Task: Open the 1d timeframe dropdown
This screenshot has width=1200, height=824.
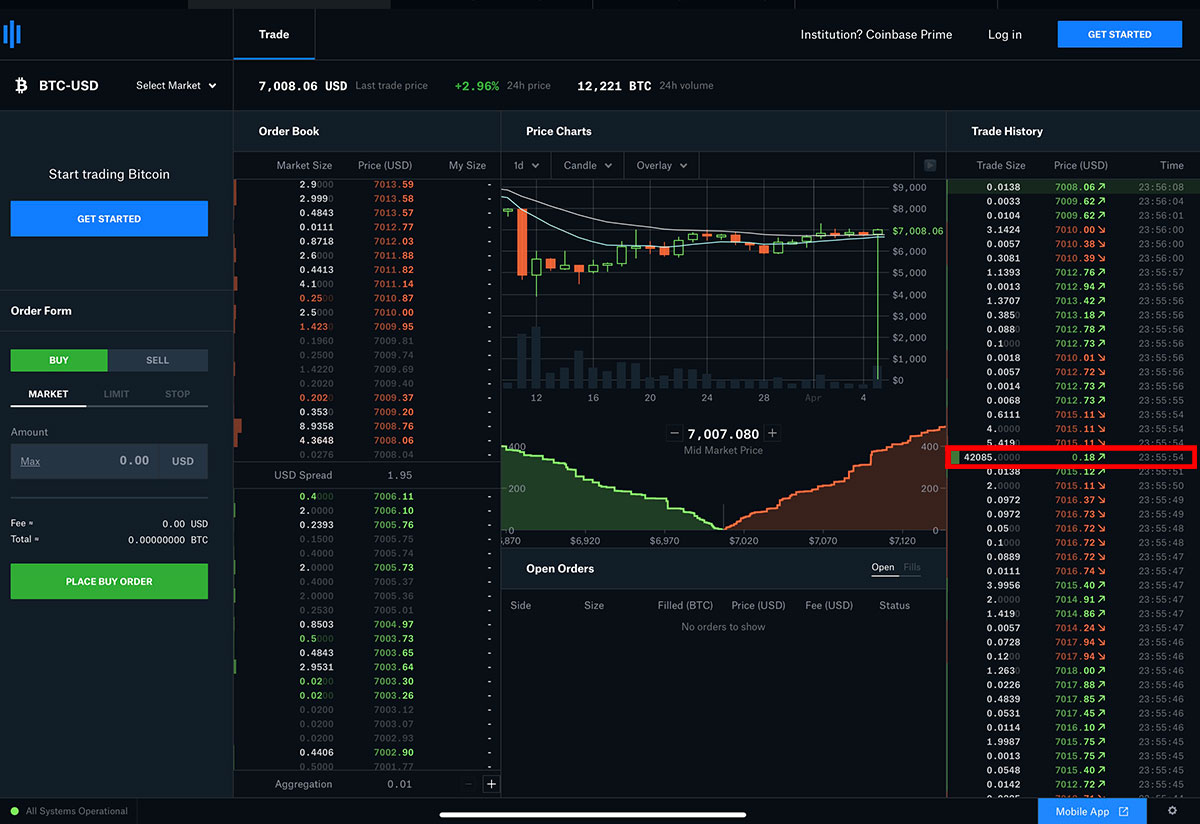Action: coord(526,165)
